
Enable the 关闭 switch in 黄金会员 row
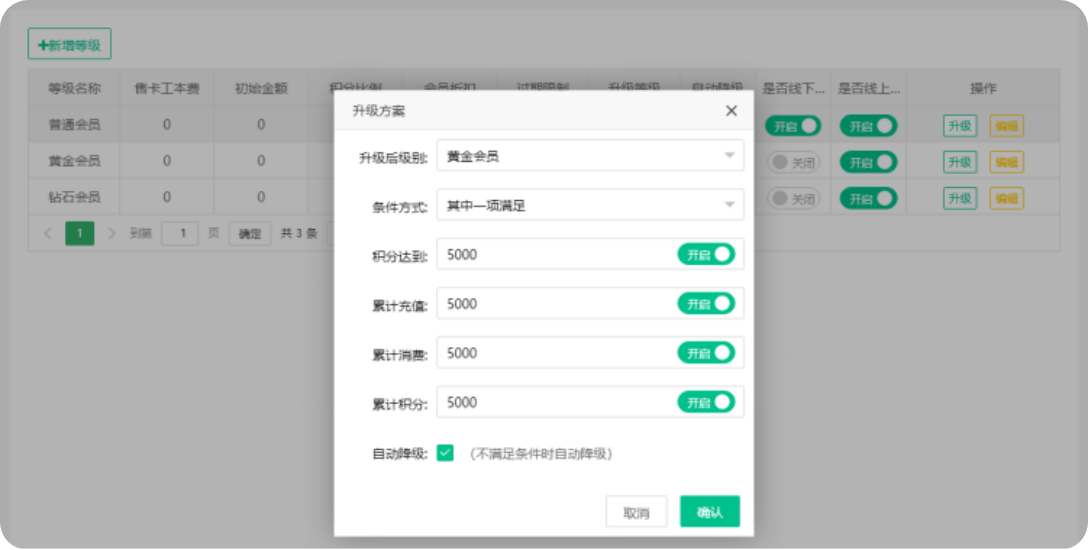794,162
